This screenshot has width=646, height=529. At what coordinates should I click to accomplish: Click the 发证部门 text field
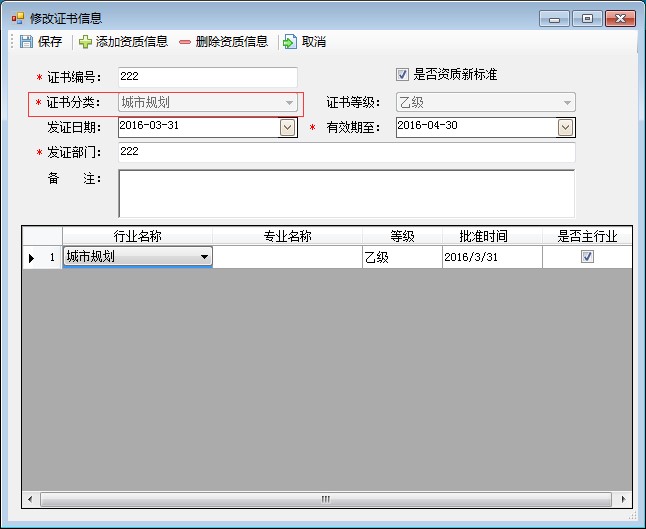[x=346, y=152]
